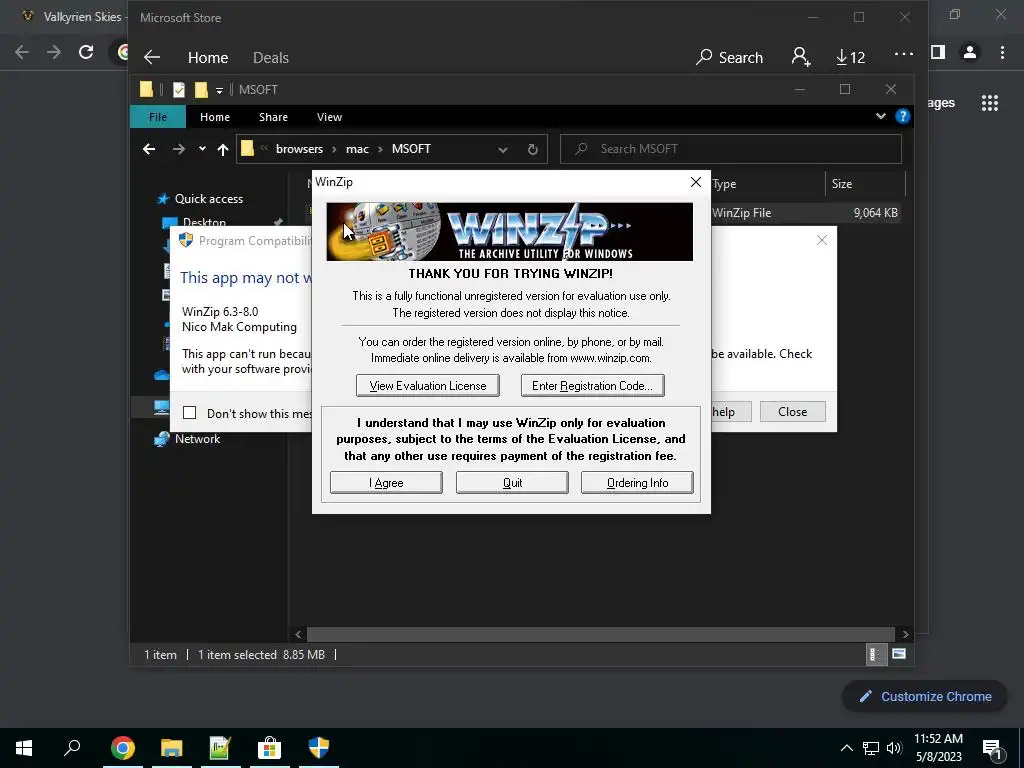
Task: Click browsers in the address path
Action: [x=299, y=149]
